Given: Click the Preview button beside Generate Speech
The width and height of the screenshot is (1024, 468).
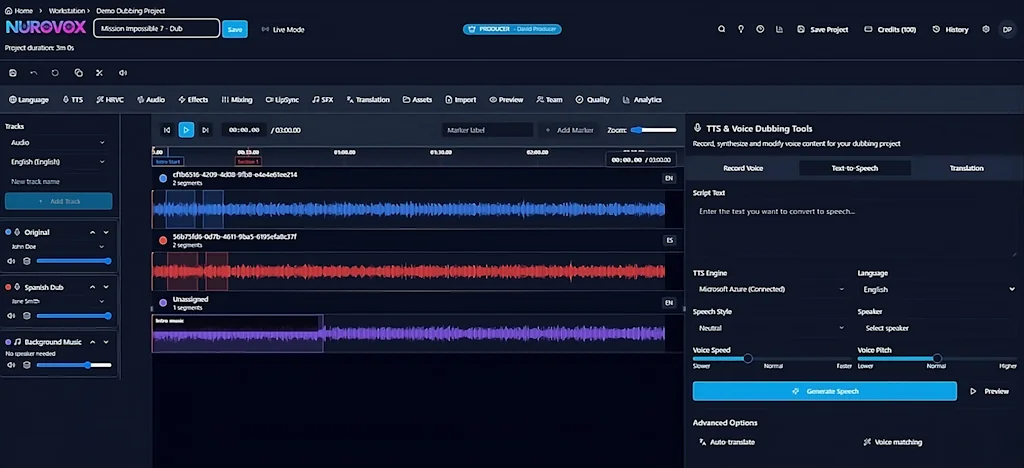Looking at the screenshot, I should click(989, 391).
